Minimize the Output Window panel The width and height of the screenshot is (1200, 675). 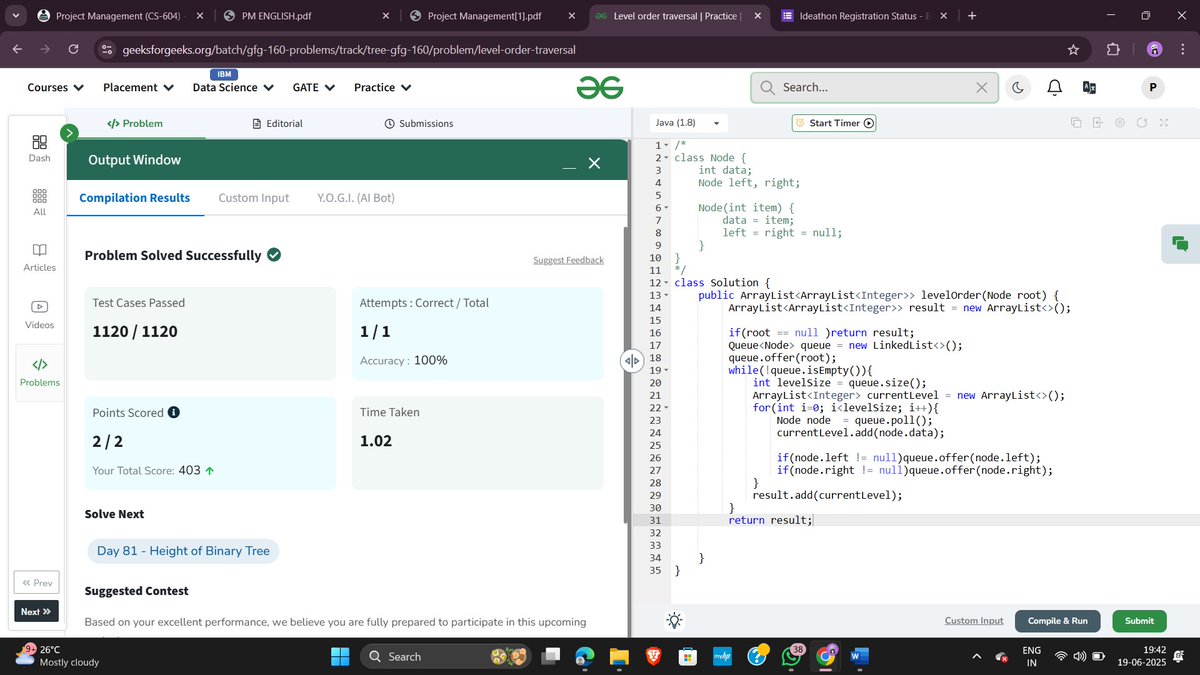[569, 165]
